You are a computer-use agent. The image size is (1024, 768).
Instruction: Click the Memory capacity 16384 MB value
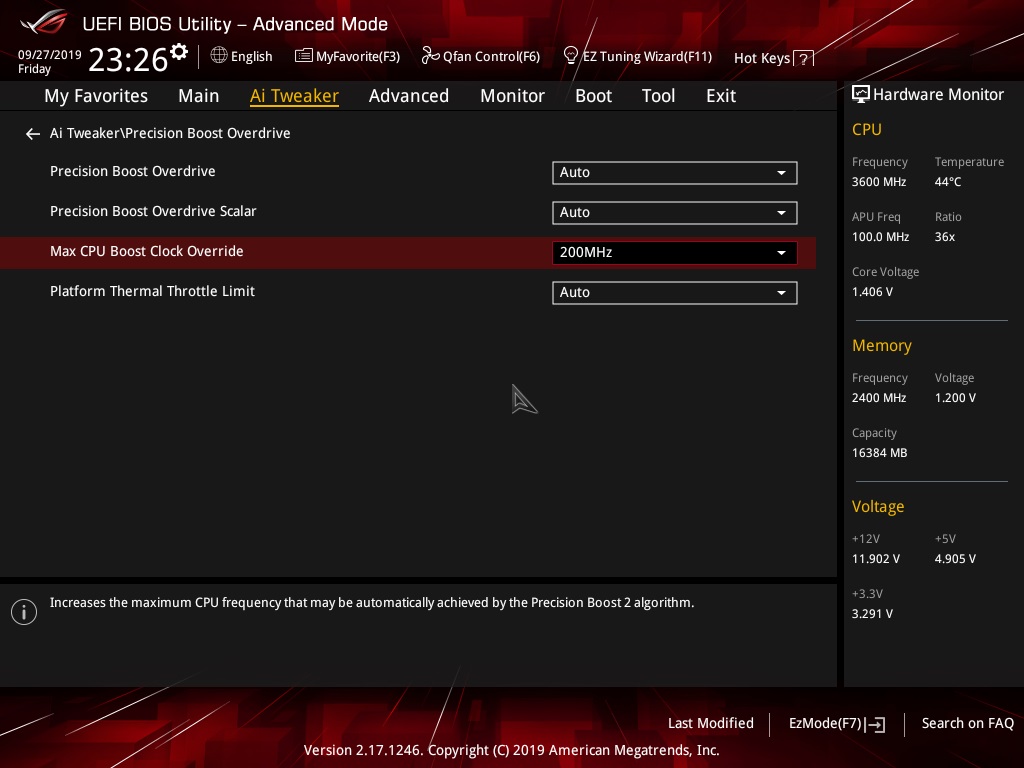[880, 453]
